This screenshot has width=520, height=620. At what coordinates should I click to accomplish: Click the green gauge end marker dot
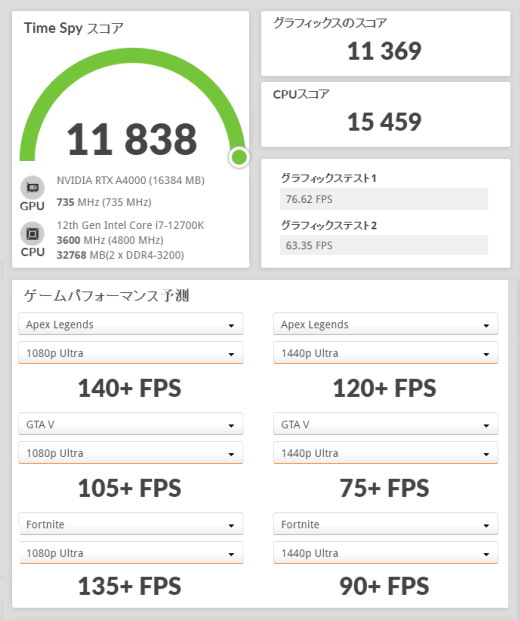[239, 157]
